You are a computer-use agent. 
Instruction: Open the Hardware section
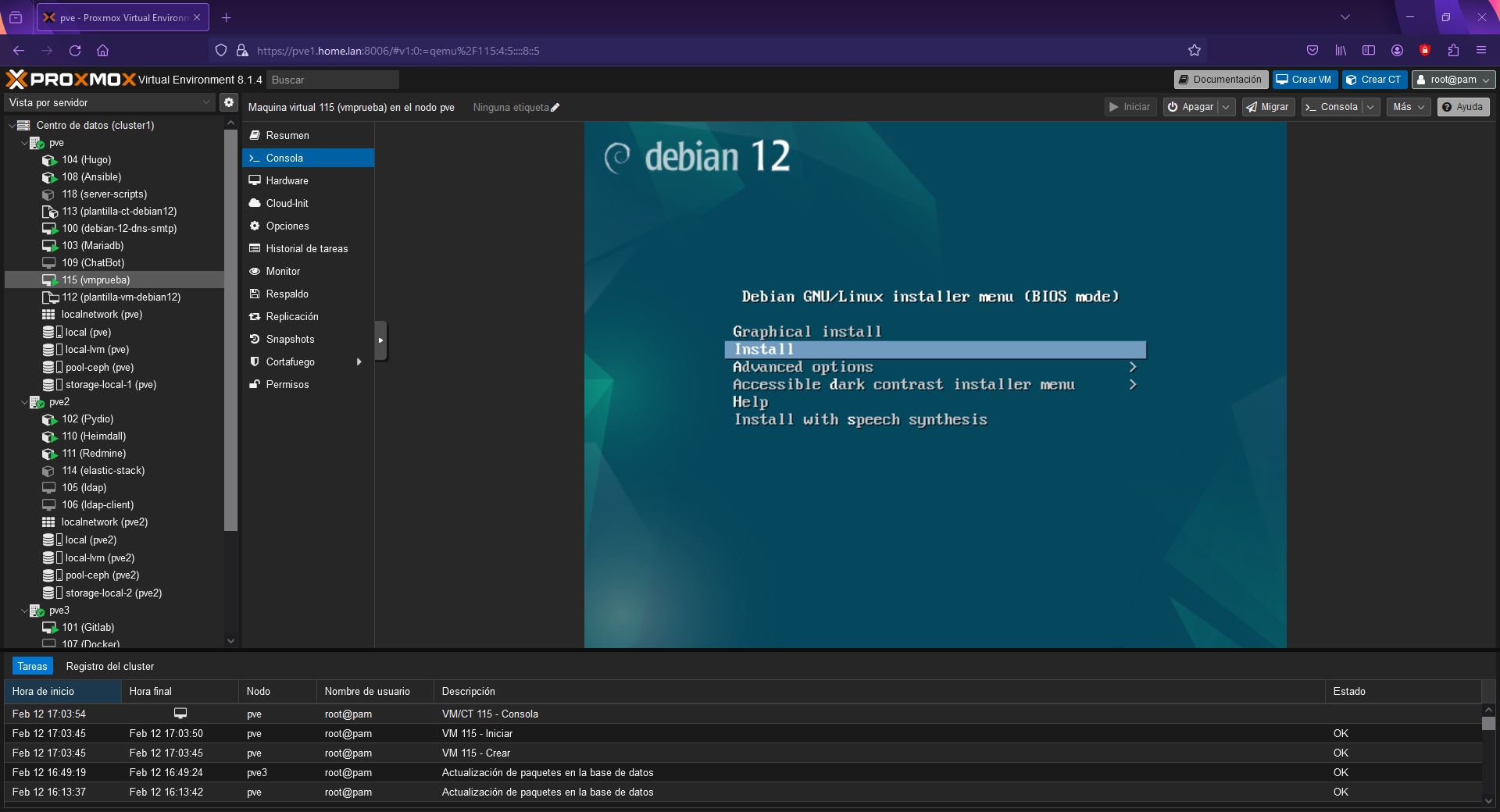[309, 180]
